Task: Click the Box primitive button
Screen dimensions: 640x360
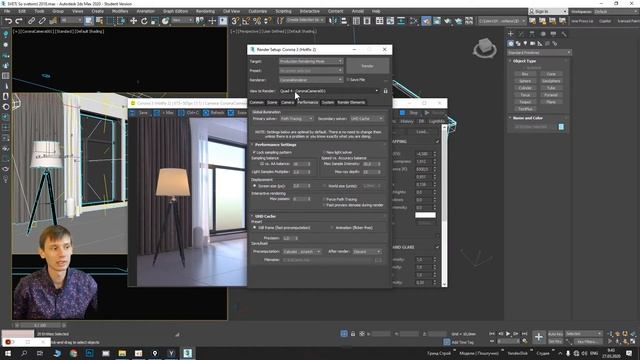Action: click(x=525, y=74)
